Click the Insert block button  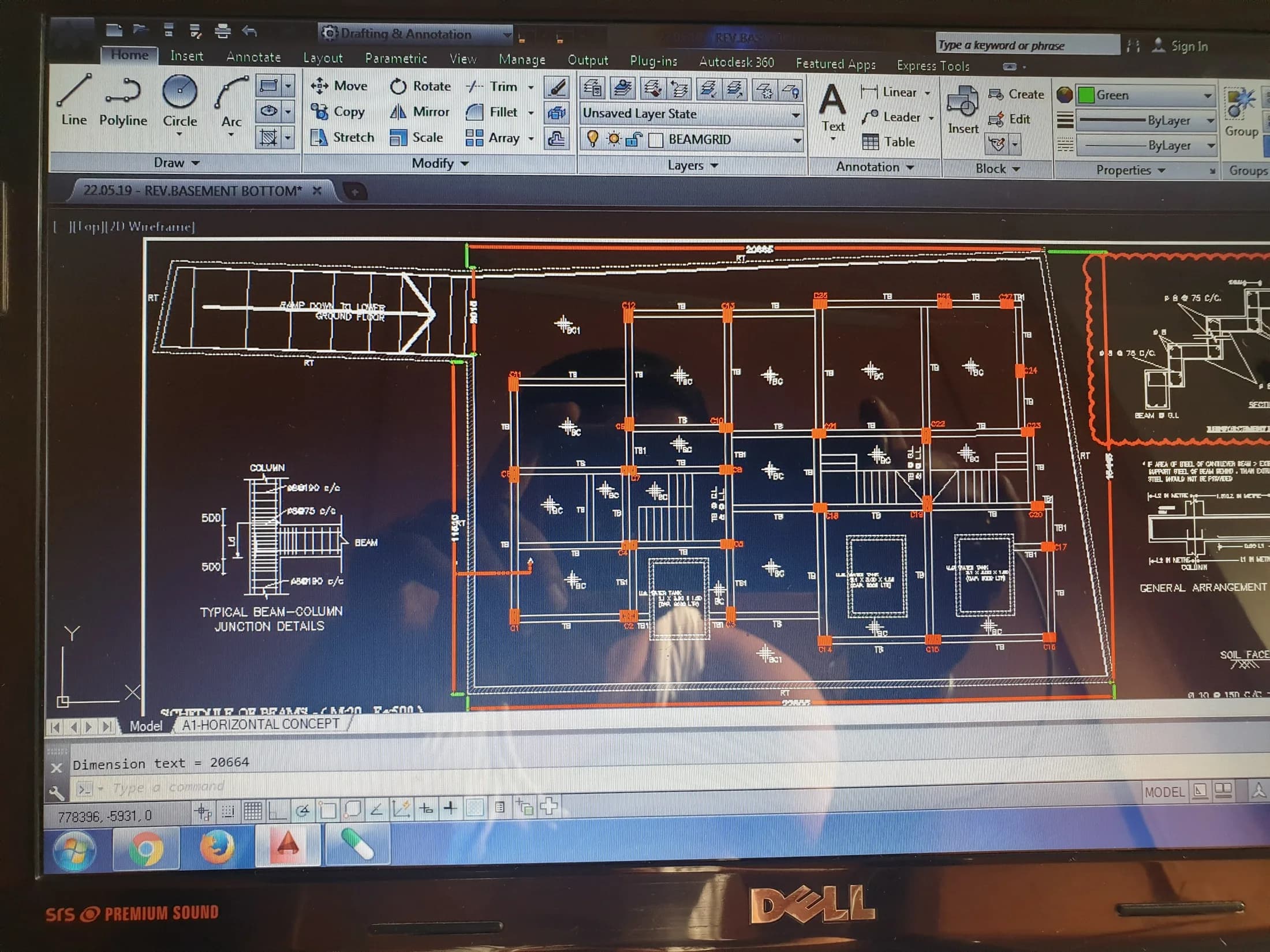(x=962, y=111)
